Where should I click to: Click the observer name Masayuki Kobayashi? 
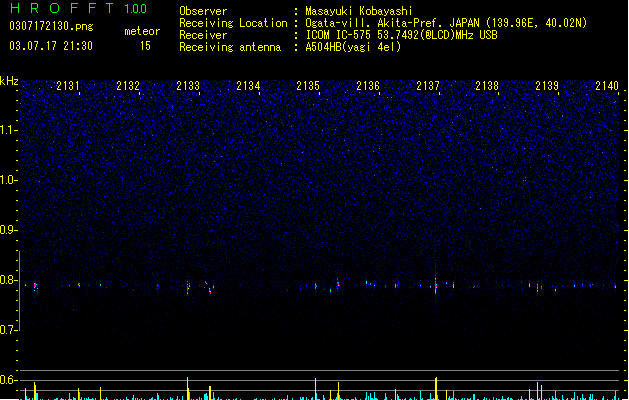coord(359,11)
